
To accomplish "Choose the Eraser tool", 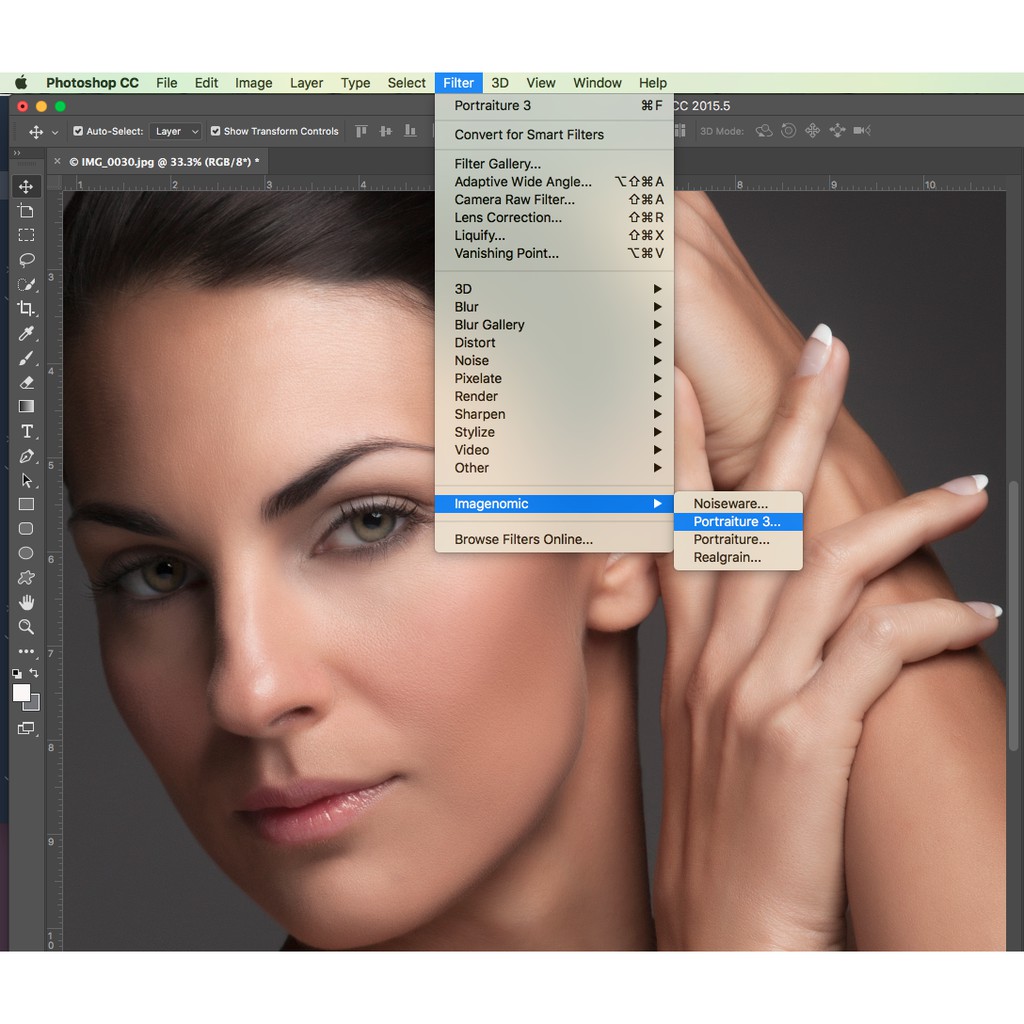I will point(27,382).
